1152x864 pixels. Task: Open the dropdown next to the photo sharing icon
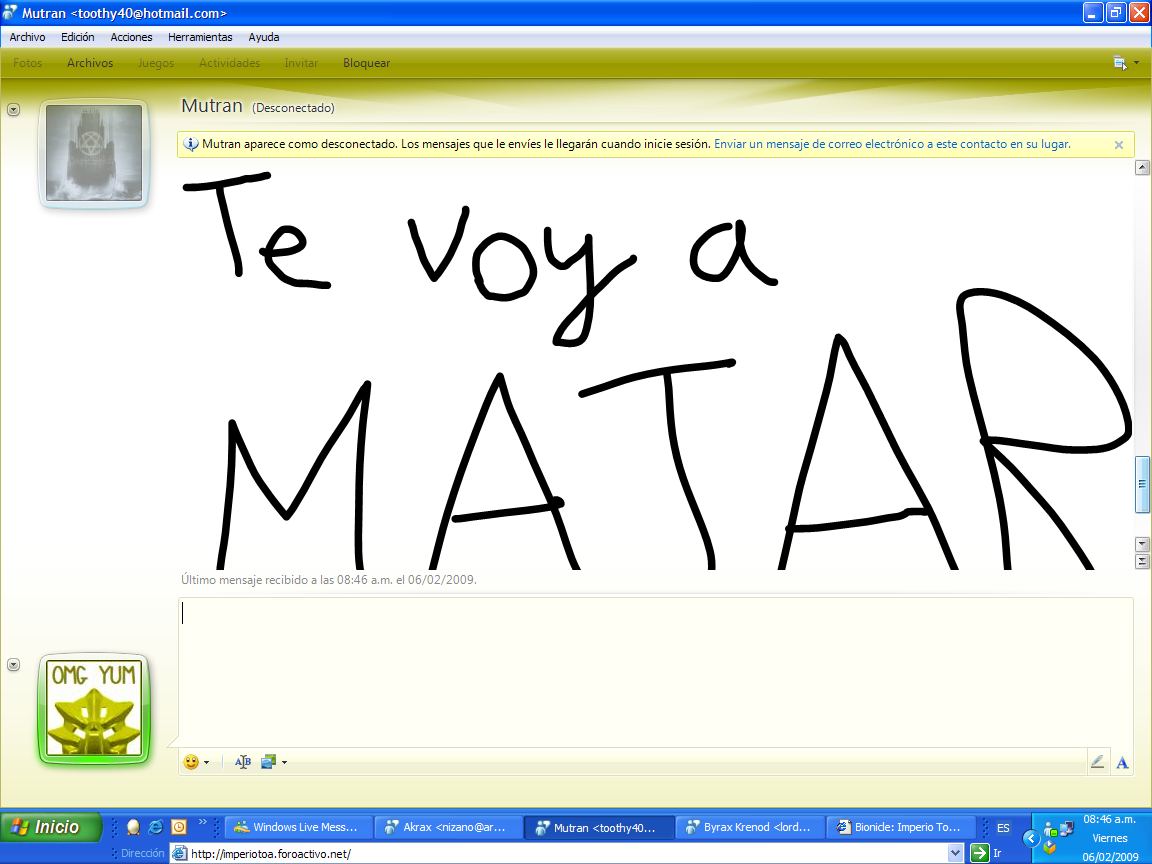(x=283, y=761)
